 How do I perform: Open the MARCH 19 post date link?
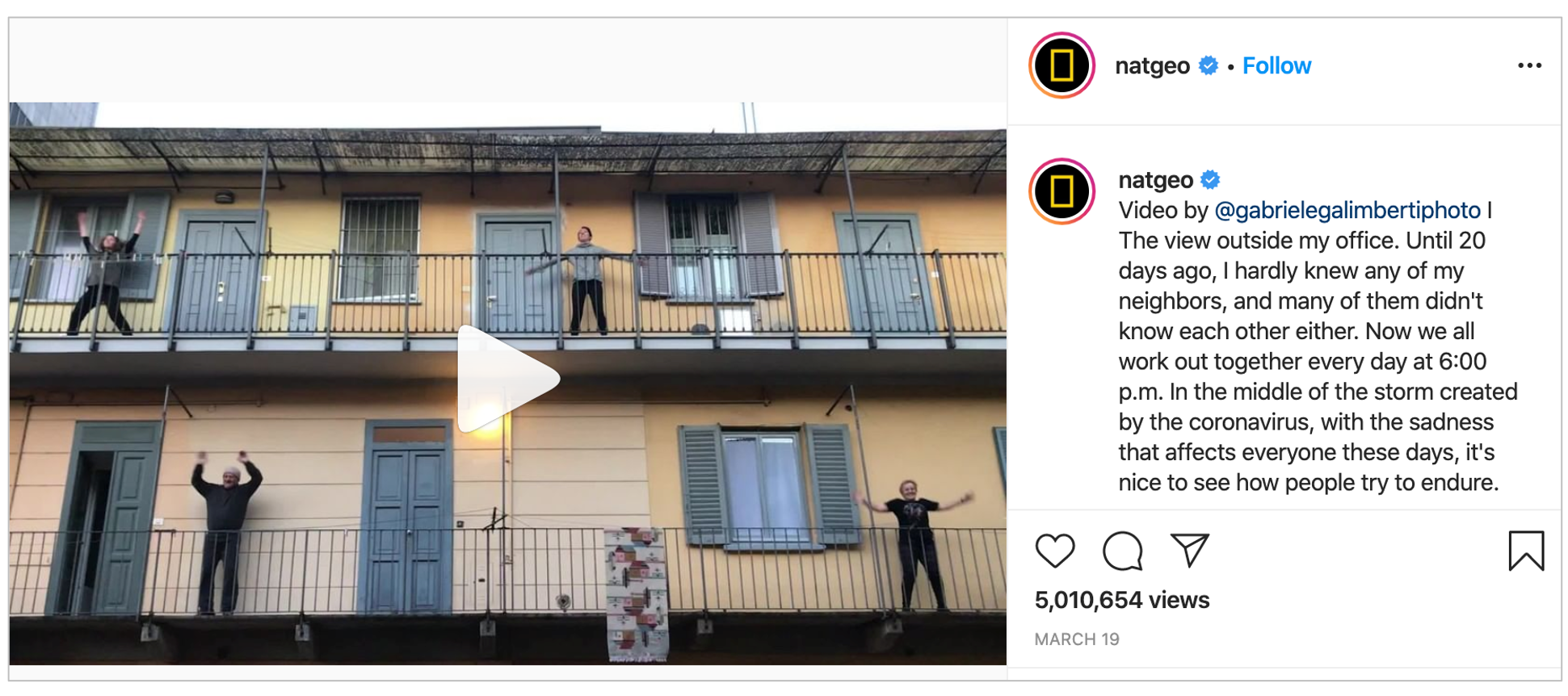(x=1077, y=639)
